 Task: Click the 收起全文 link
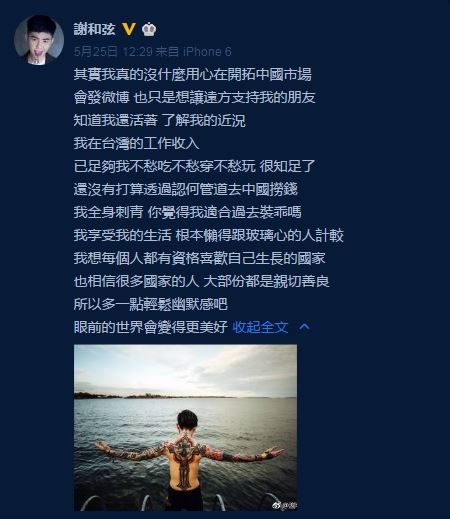click(x=260, y=327)
